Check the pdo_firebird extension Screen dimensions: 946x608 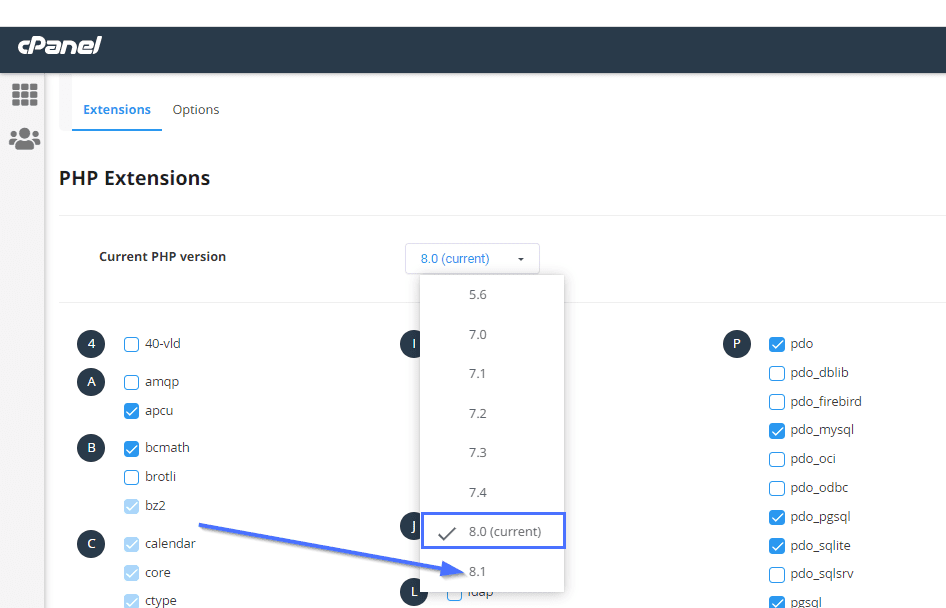pyautogui.click(x=777, y=402)
